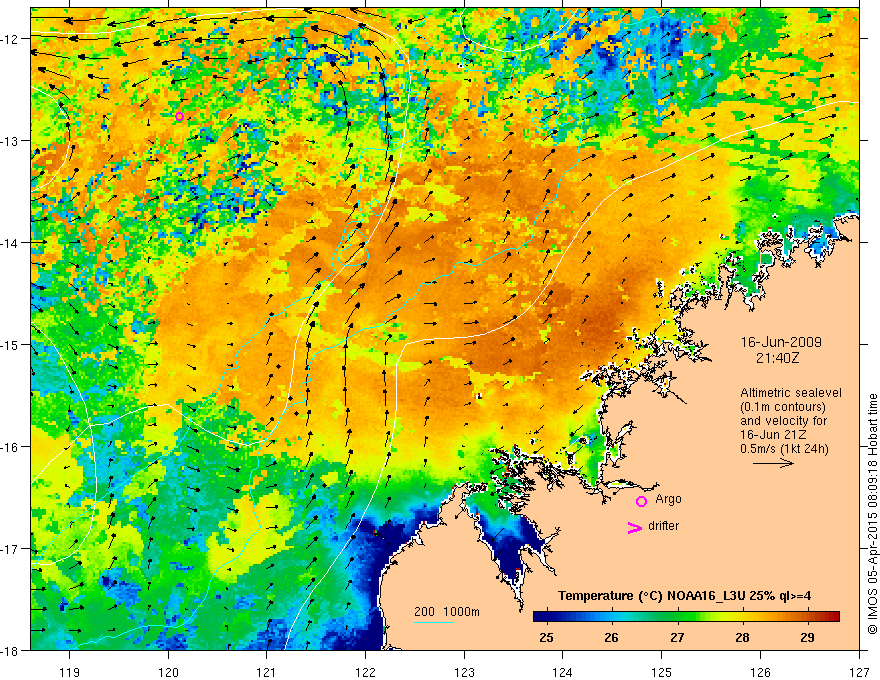Click the 0.5m/s velocity scale arrow
Viewport: 880px width, 680px height.
773,463
